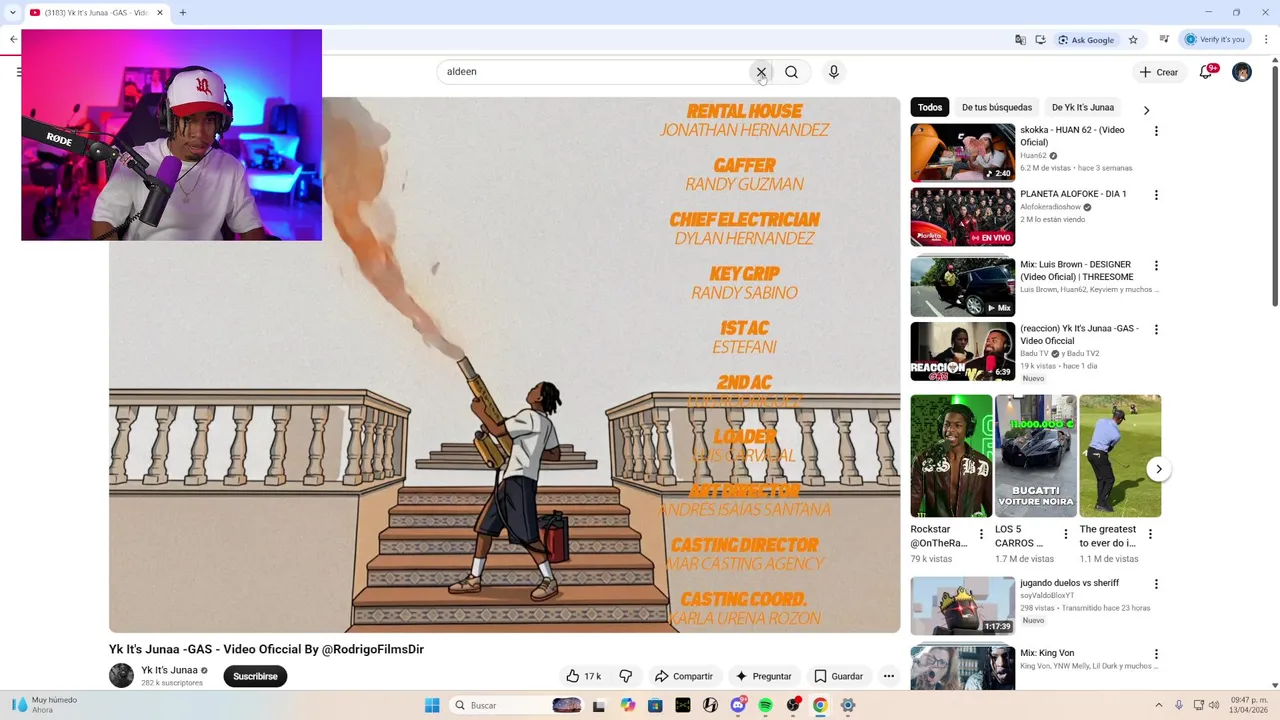This screenshot has width=1280, height=720.
Task: Click the Preguntar button
Action: pos(763,676)
